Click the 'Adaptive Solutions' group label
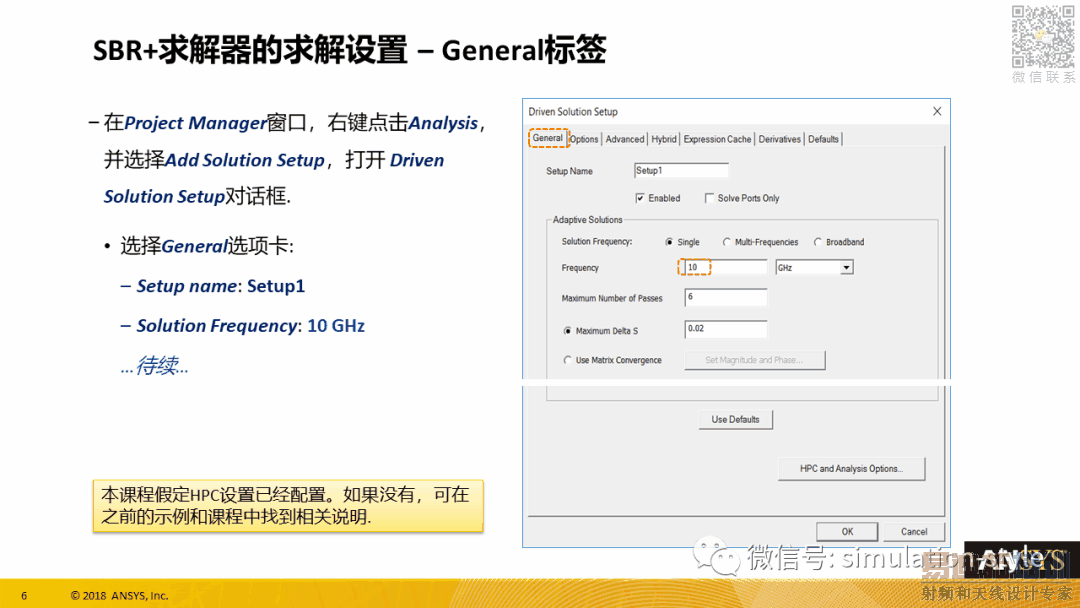The width and height of the screenshot is (1080, 608). 588,220
